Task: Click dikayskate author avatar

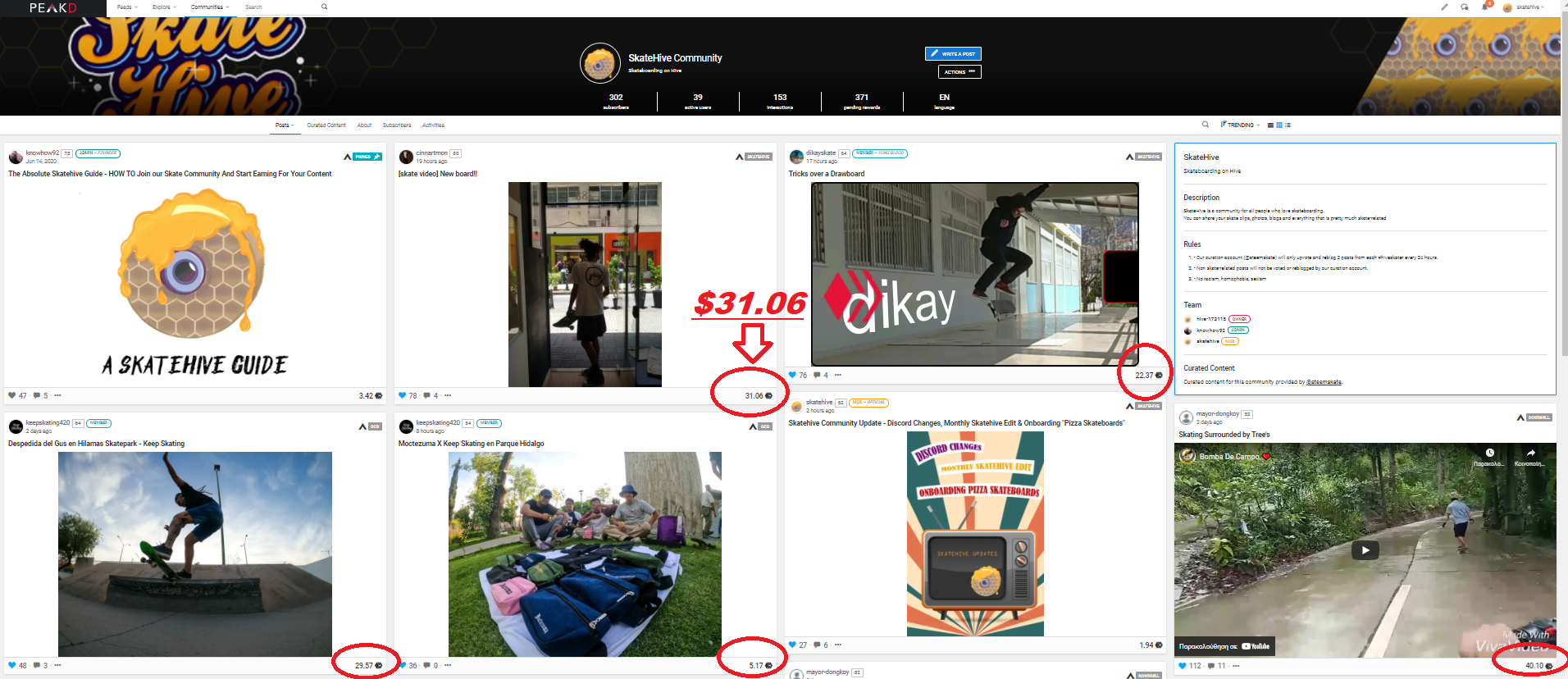Action: pyautogui.click(x=796, y=157)
